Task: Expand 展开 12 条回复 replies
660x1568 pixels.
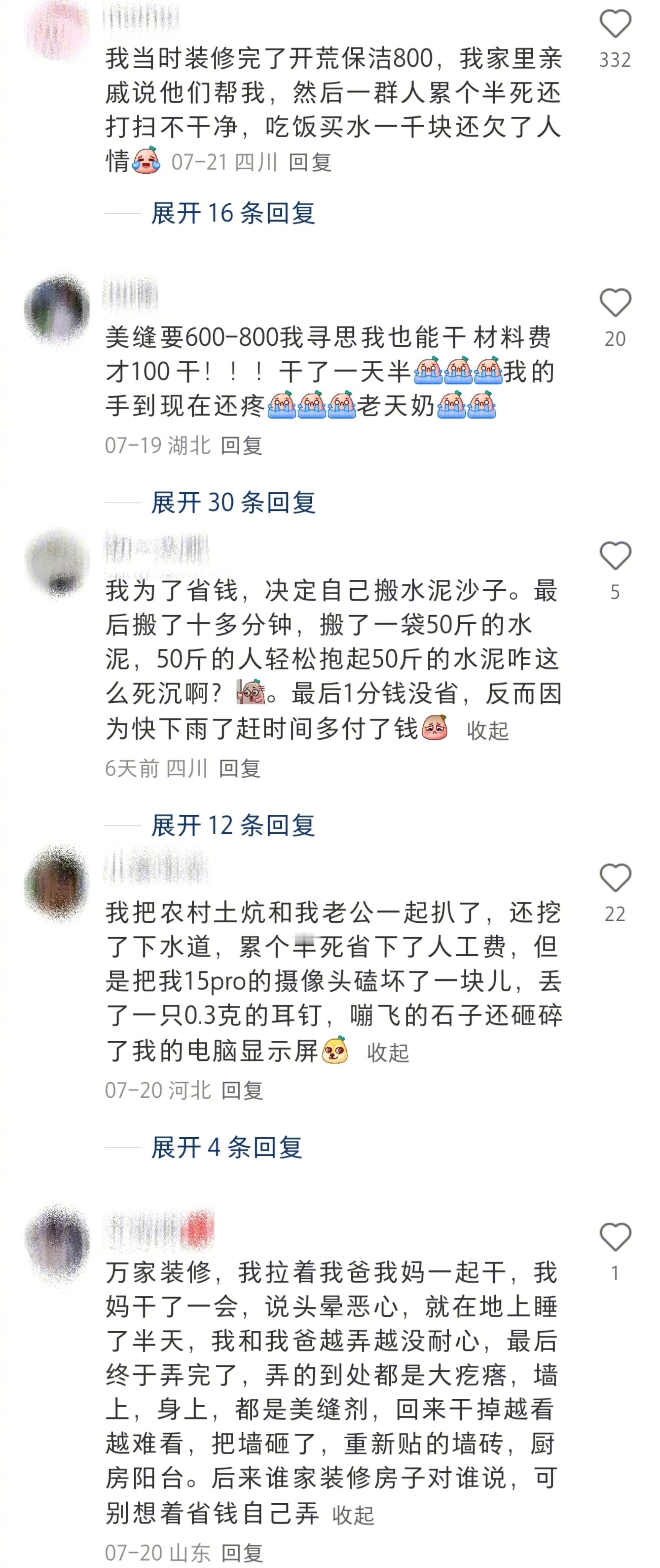Action: [233, 825]
